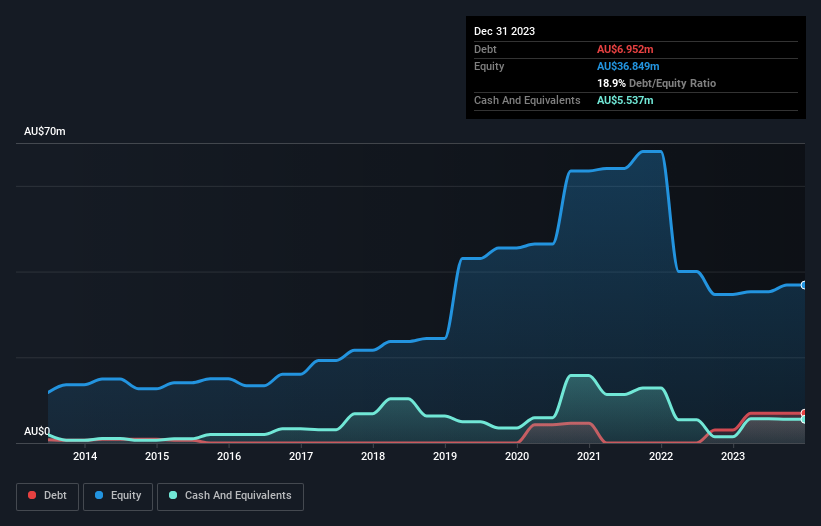Select the 2014 x-axis label

point(85,456)
